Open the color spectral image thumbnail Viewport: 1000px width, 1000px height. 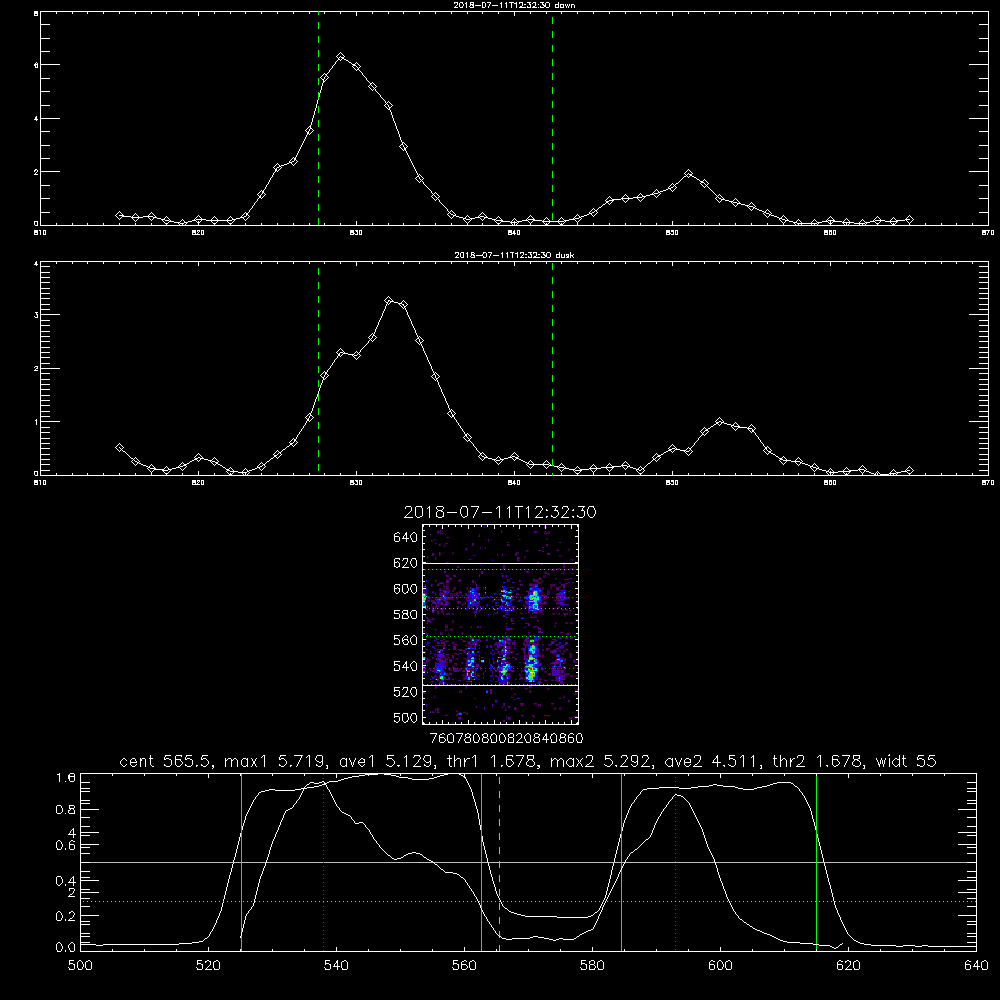pos(501,624)
